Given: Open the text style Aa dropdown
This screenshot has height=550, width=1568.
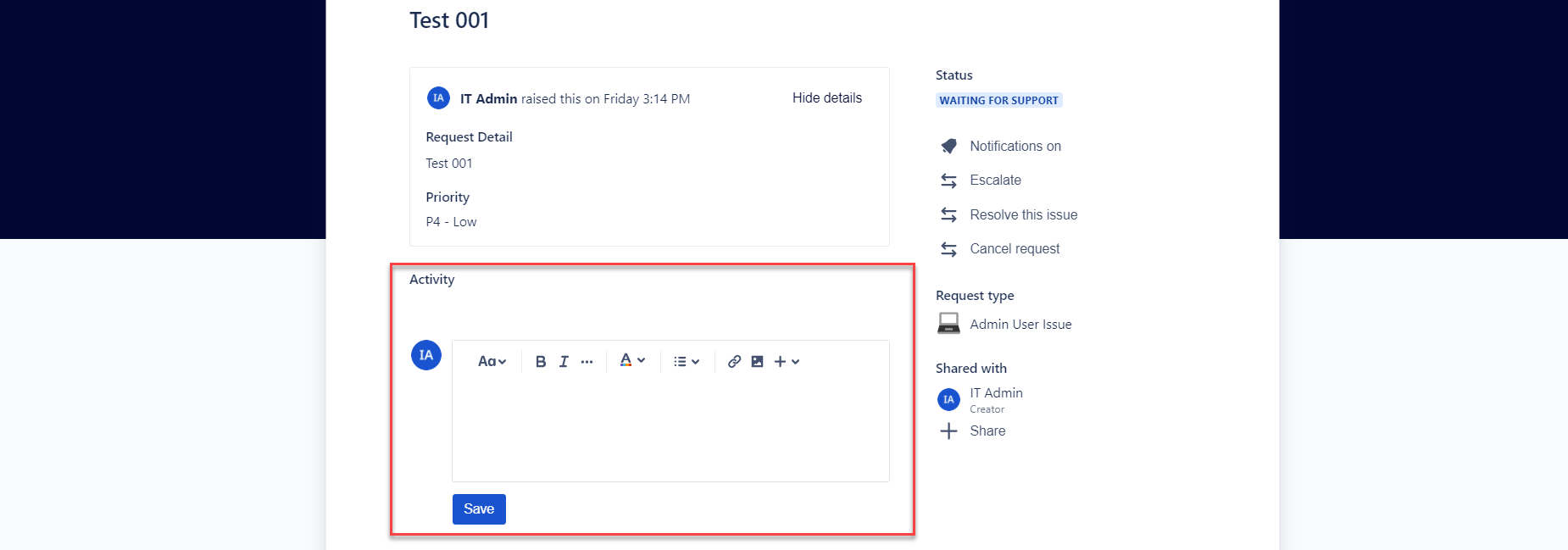Looking at the screenshot, I should [x=492, y=362].
